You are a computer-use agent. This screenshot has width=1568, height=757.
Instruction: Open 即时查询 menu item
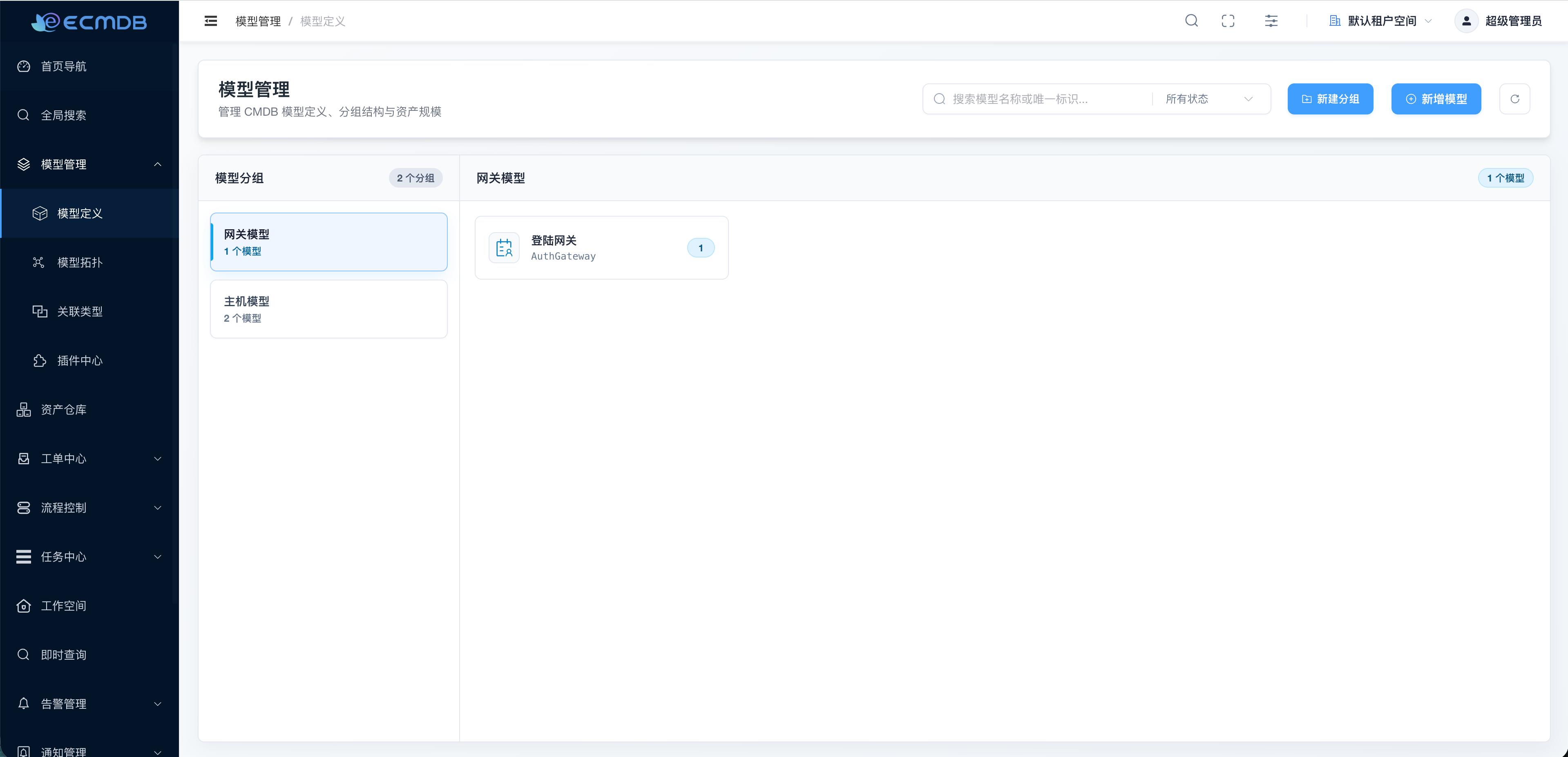tap(89, 655)
